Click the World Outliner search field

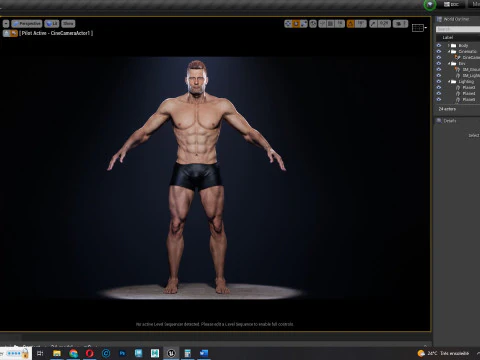[458, 29]
